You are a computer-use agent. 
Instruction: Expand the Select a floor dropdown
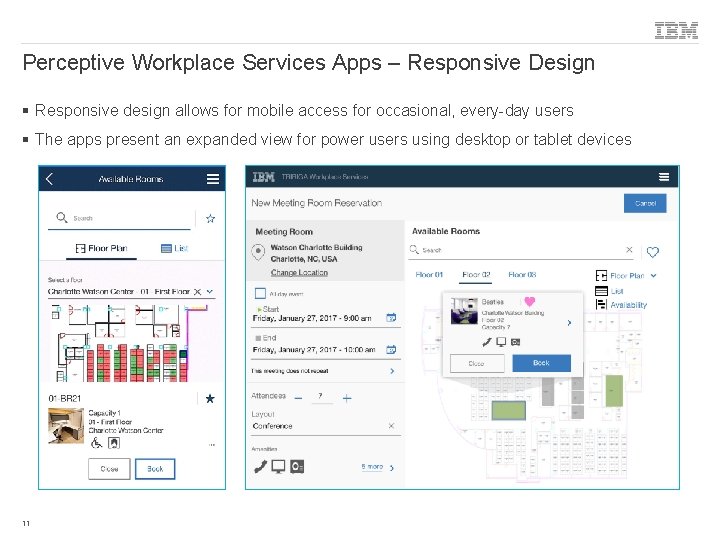tap(210, 292)
